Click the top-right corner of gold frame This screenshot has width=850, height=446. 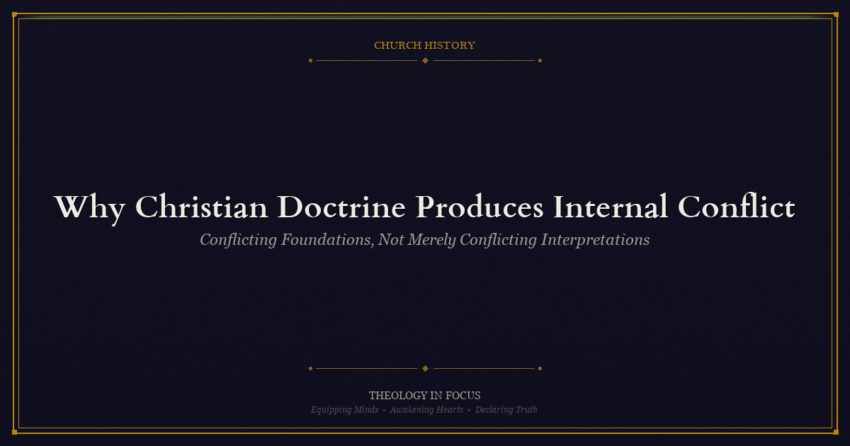point(836,15)
